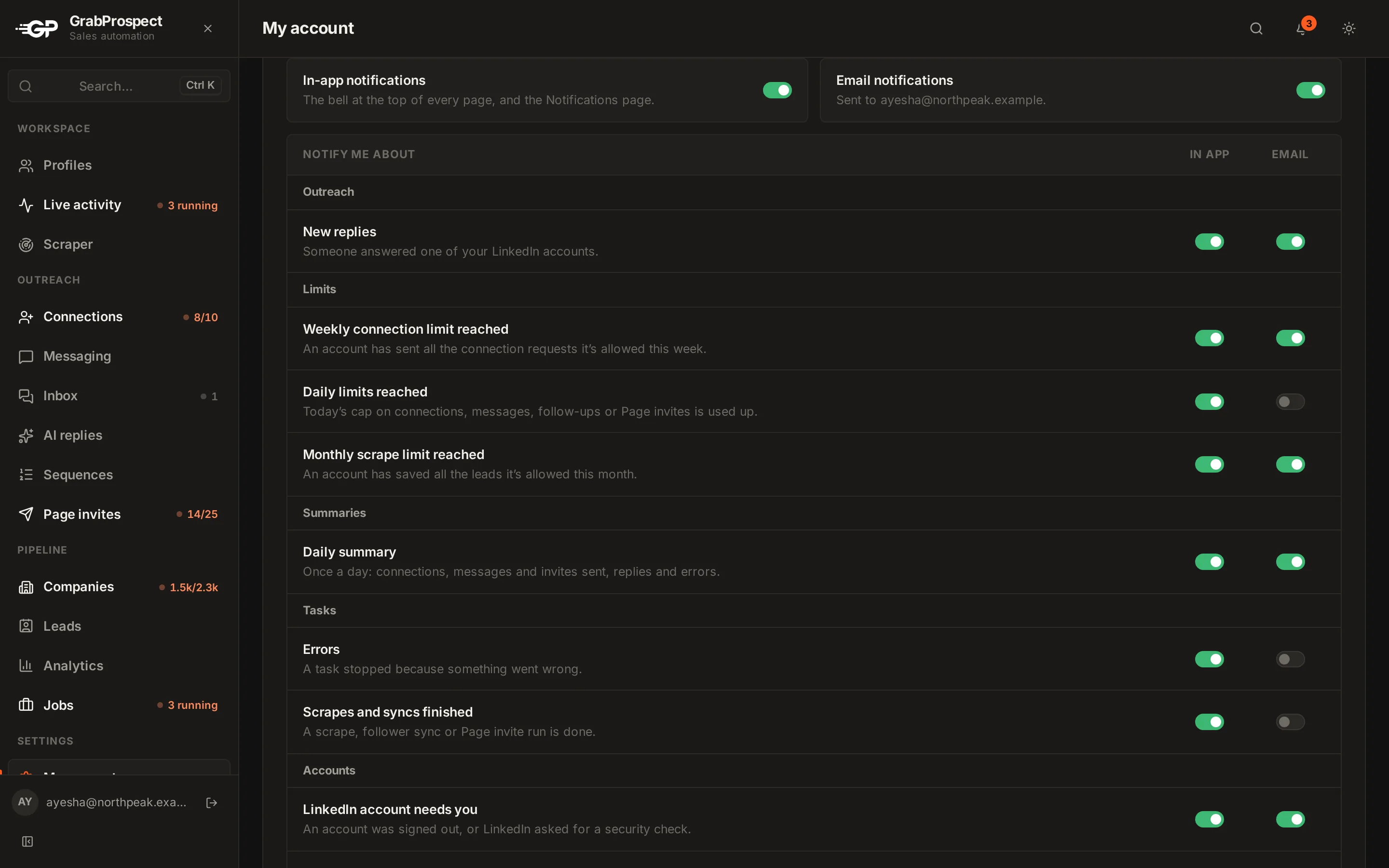
Task: Open search via the top bar magnifier icon
Action: (1256, 28)
